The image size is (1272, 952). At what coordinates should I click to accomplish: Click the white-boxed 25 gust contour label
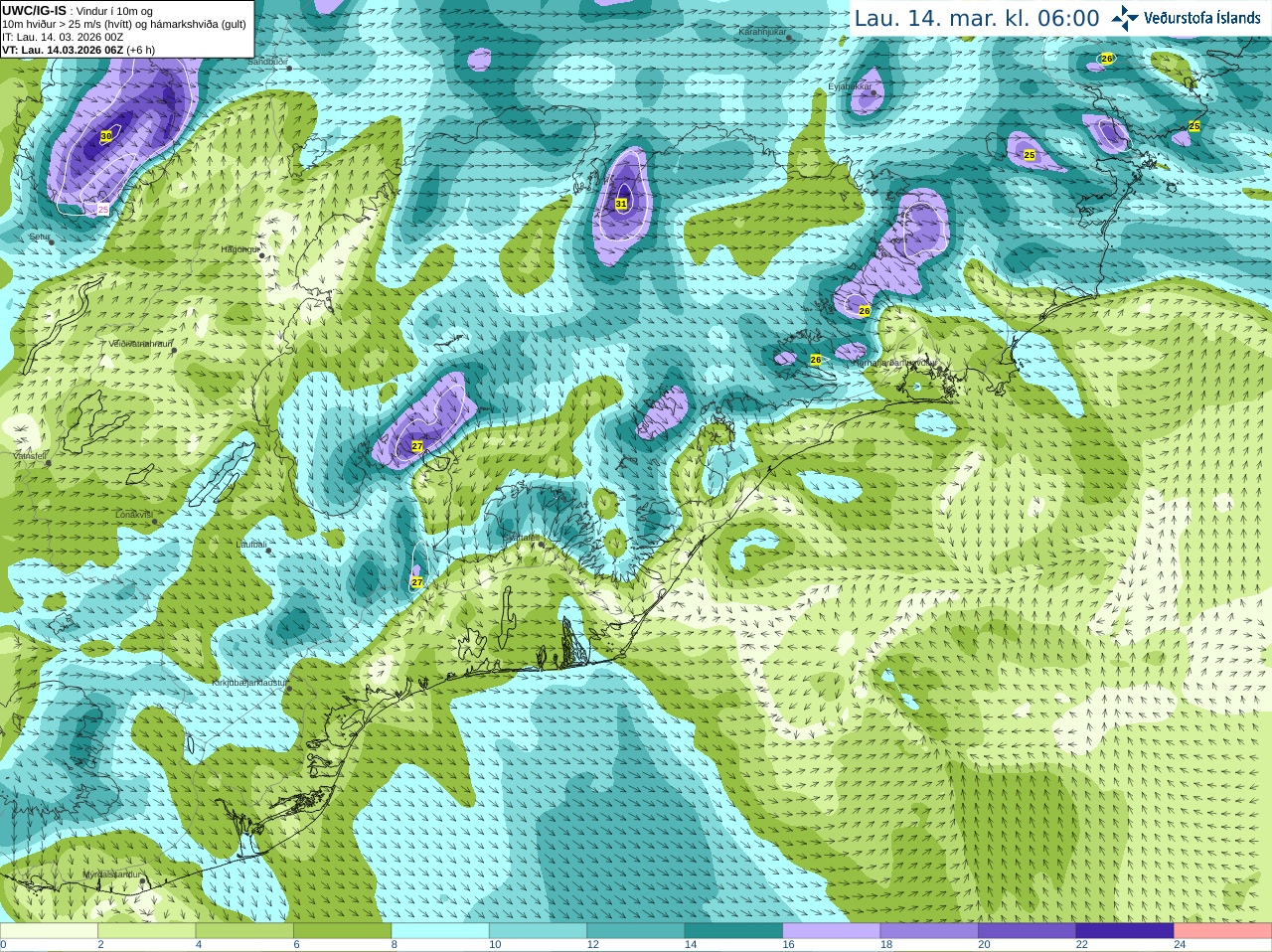pyautogui.click(x=103, y=210)
